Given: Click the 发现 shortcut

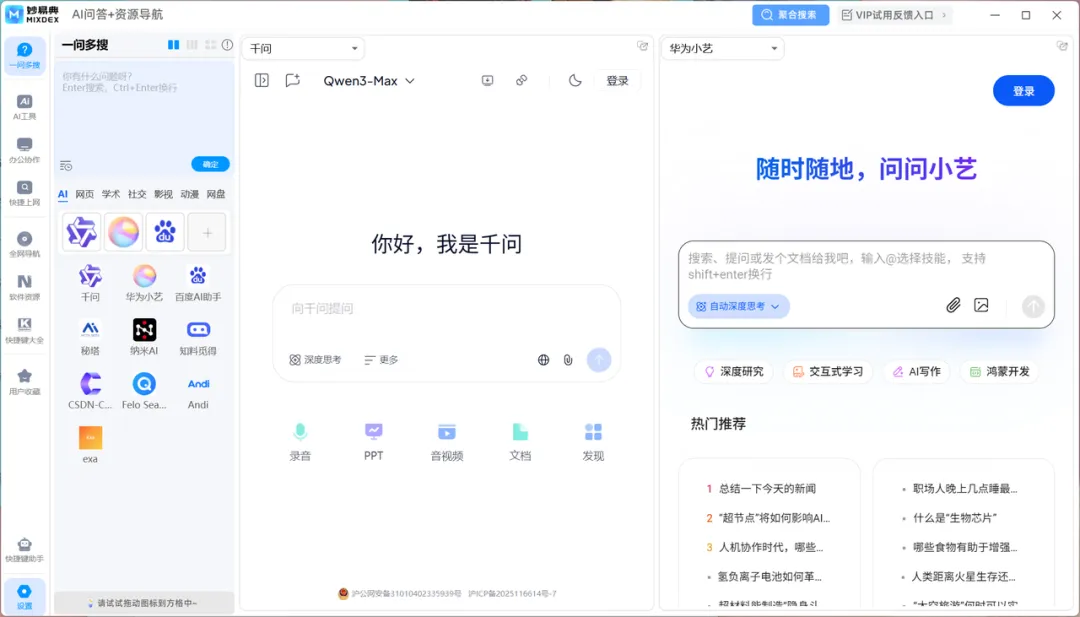Looking at the screenshot, I should (593, 442).
